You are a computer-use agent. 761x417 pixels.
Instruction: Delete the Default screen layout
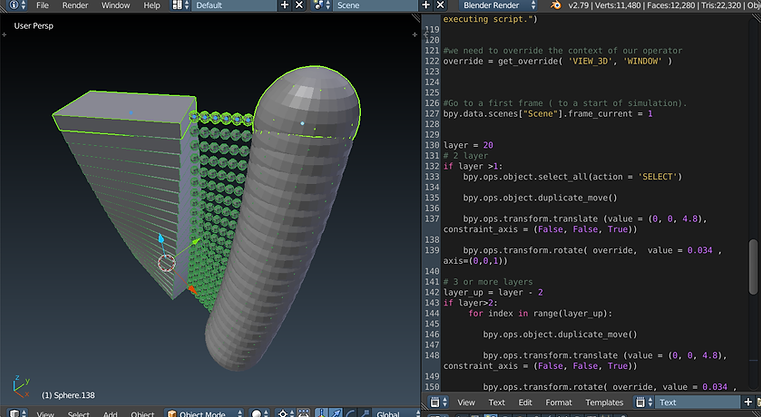pos(299,5)
